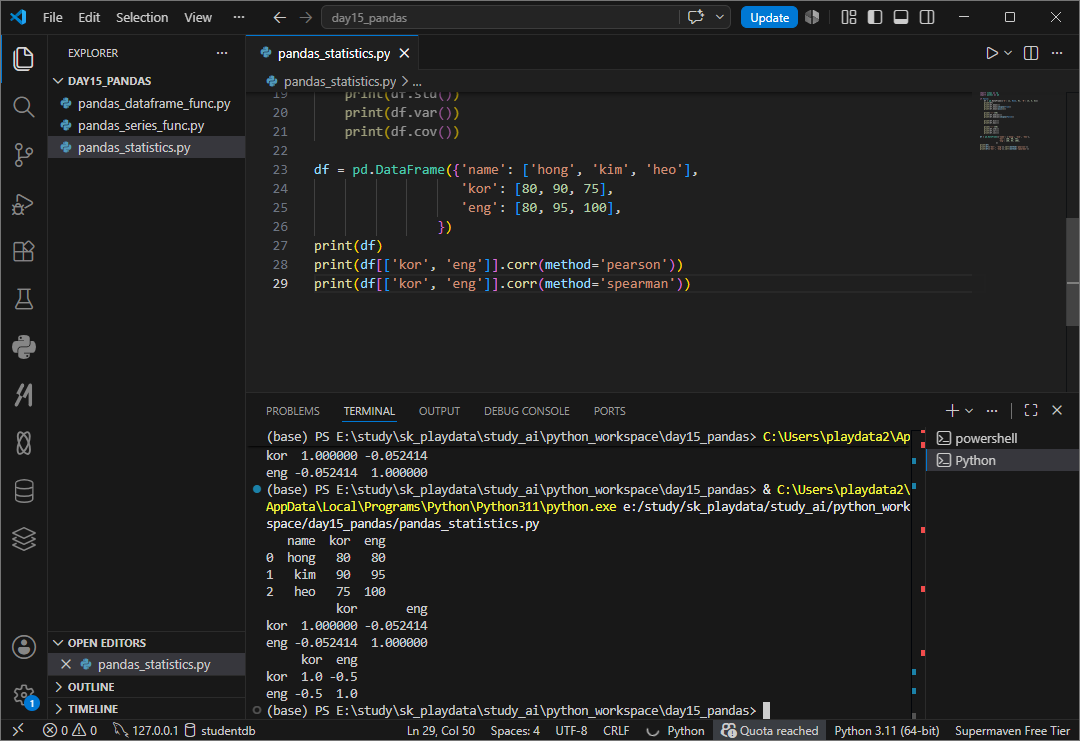
Task: Expand the Timeline section
Action: [92, 709]
